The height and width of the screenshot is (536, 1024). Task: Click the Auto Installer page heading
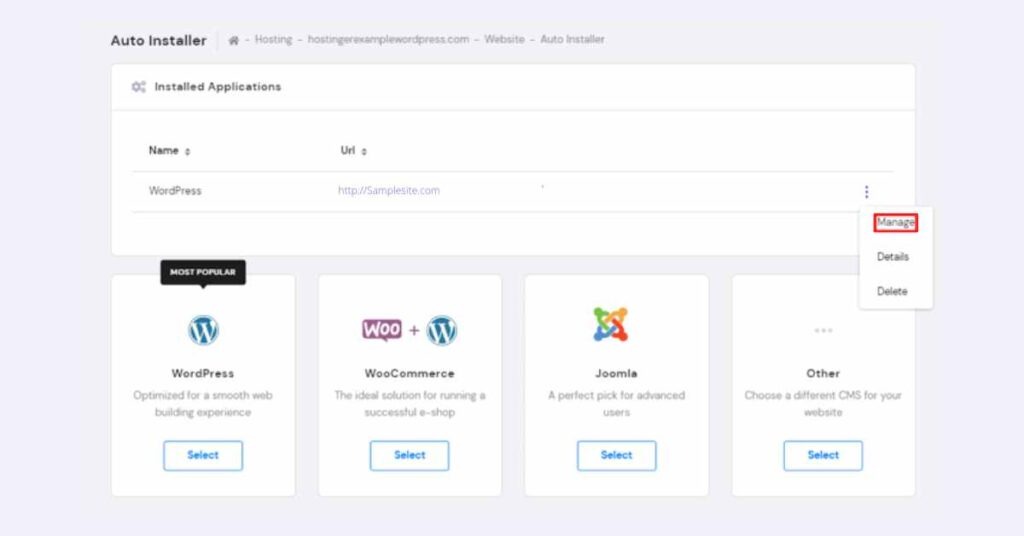[x=158, y=40]
